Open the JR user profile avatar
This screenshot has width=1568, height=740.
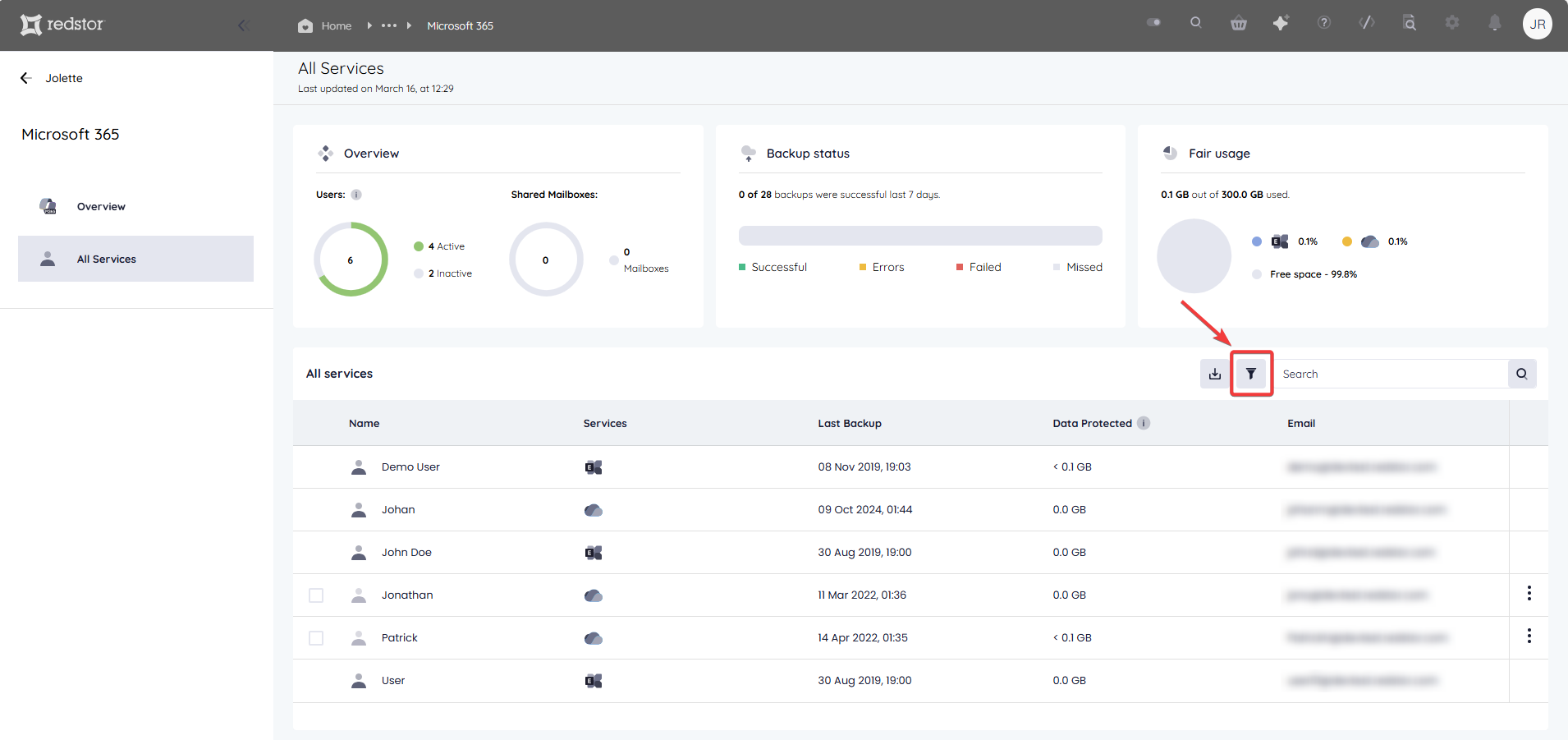pyautogui.click(x=1538, y=24)
